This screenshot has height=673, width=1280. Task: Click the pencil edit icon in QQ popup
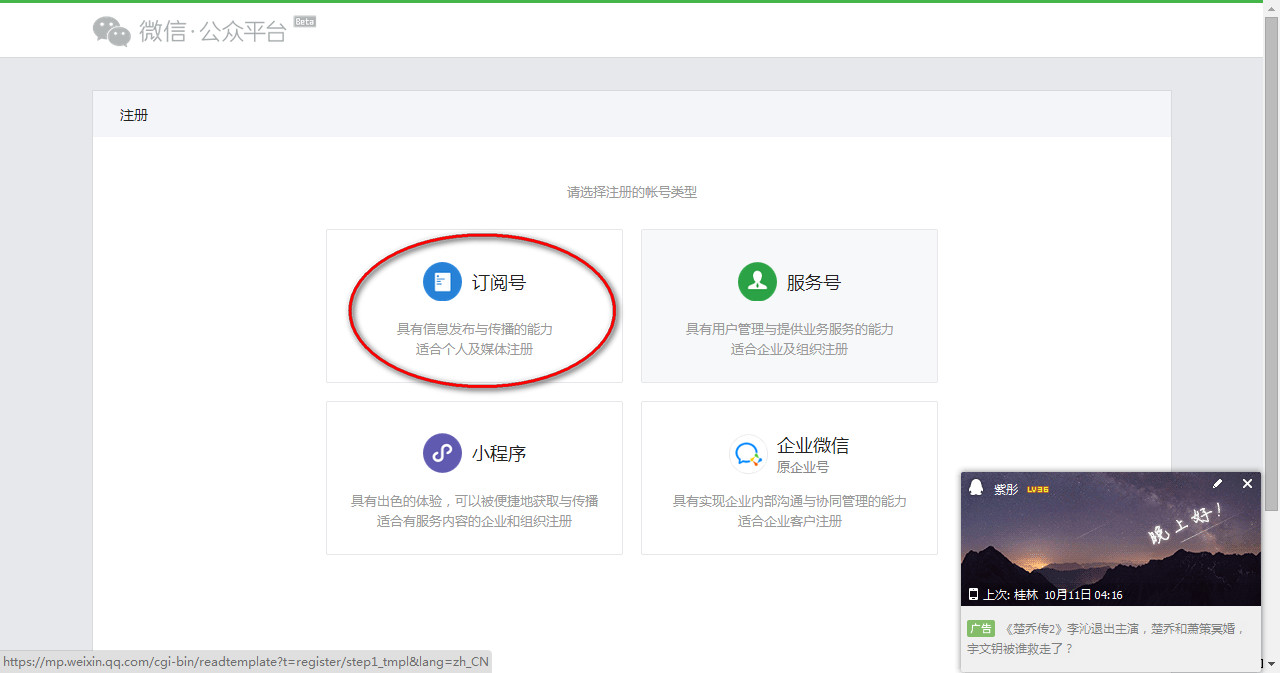click(1217, 484)
